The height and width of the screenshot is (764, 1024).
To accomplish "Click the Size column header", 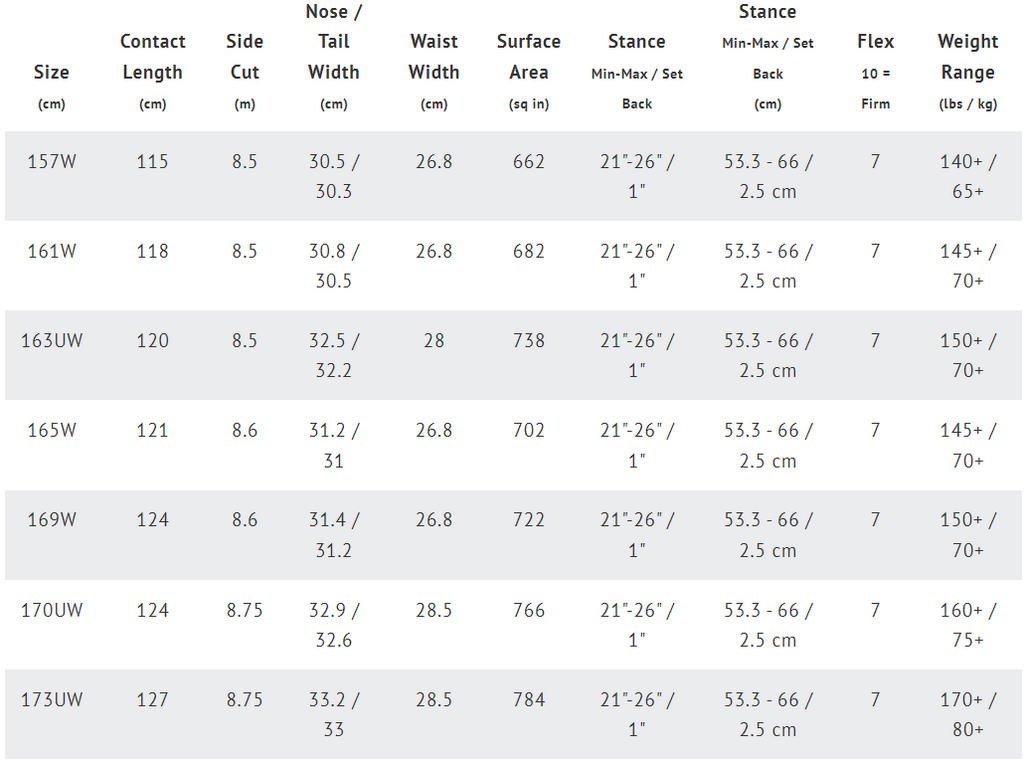I will [52, 86].
